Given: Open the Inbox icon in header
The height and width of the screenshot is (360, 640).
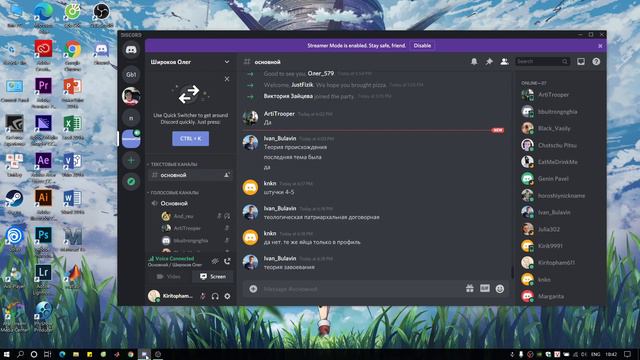Looking at the screenshot, I should (x=581, y=62).
